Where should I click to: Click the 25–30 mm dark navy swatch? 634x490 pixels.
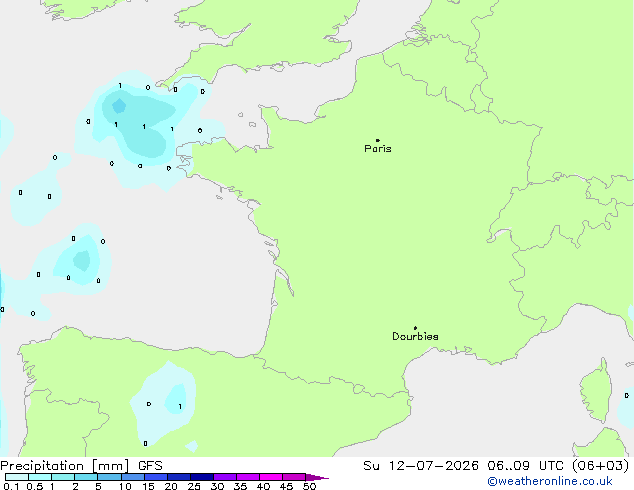tap(202, 477)
